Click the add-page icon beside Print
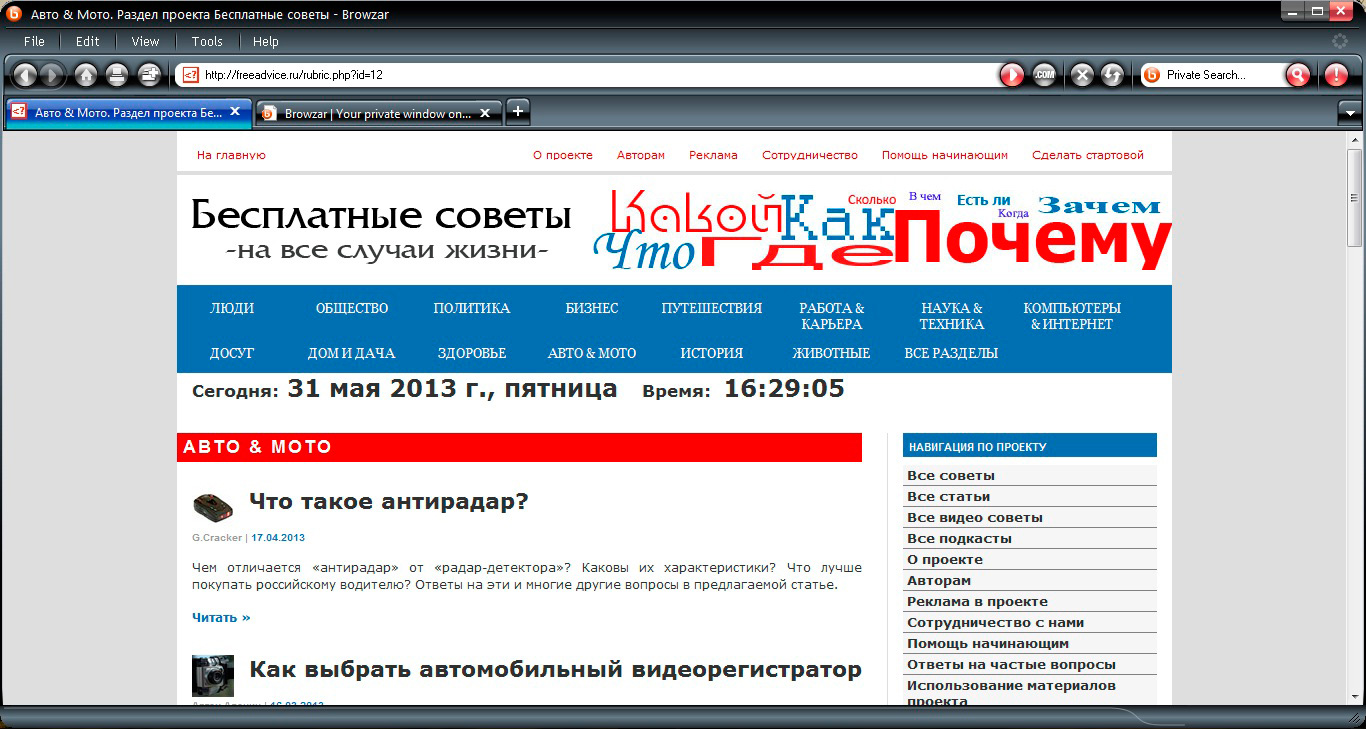 [149, 75]
